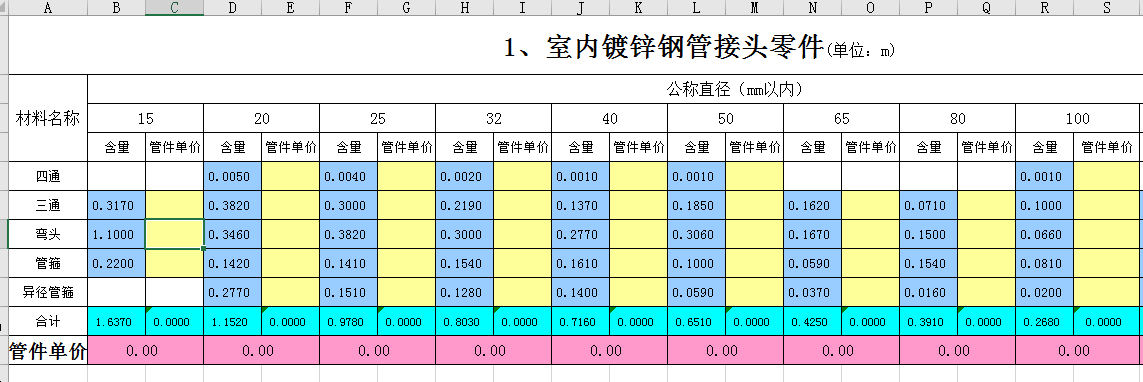Click the yellow 管箍 price cell under diameter 32
This screenshot has width=1143, height=382.
[x=522, y=263]
